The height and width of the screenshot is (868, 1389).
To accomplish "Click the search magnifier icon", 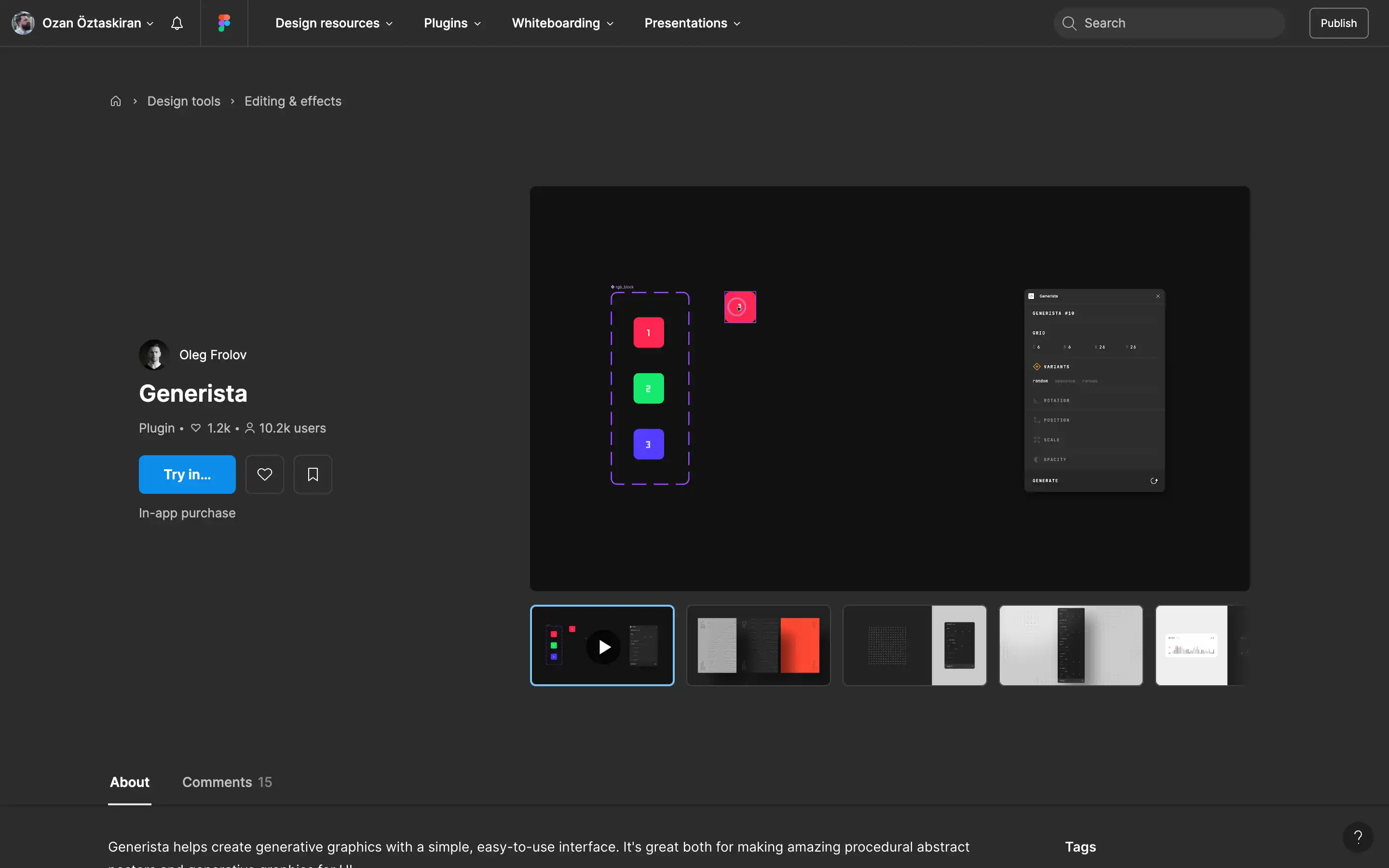I will click(x=1069, y=23).
